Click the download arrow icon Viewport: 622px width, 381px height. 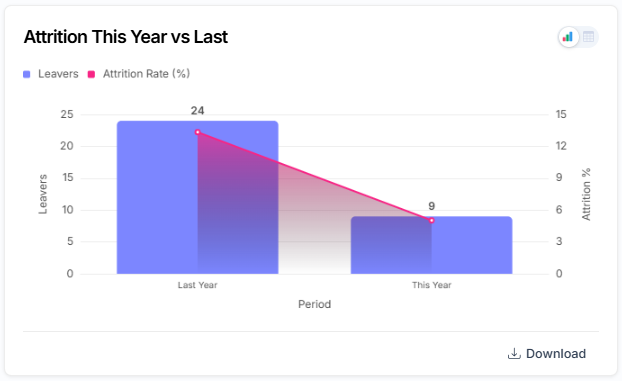pos(514,353)
